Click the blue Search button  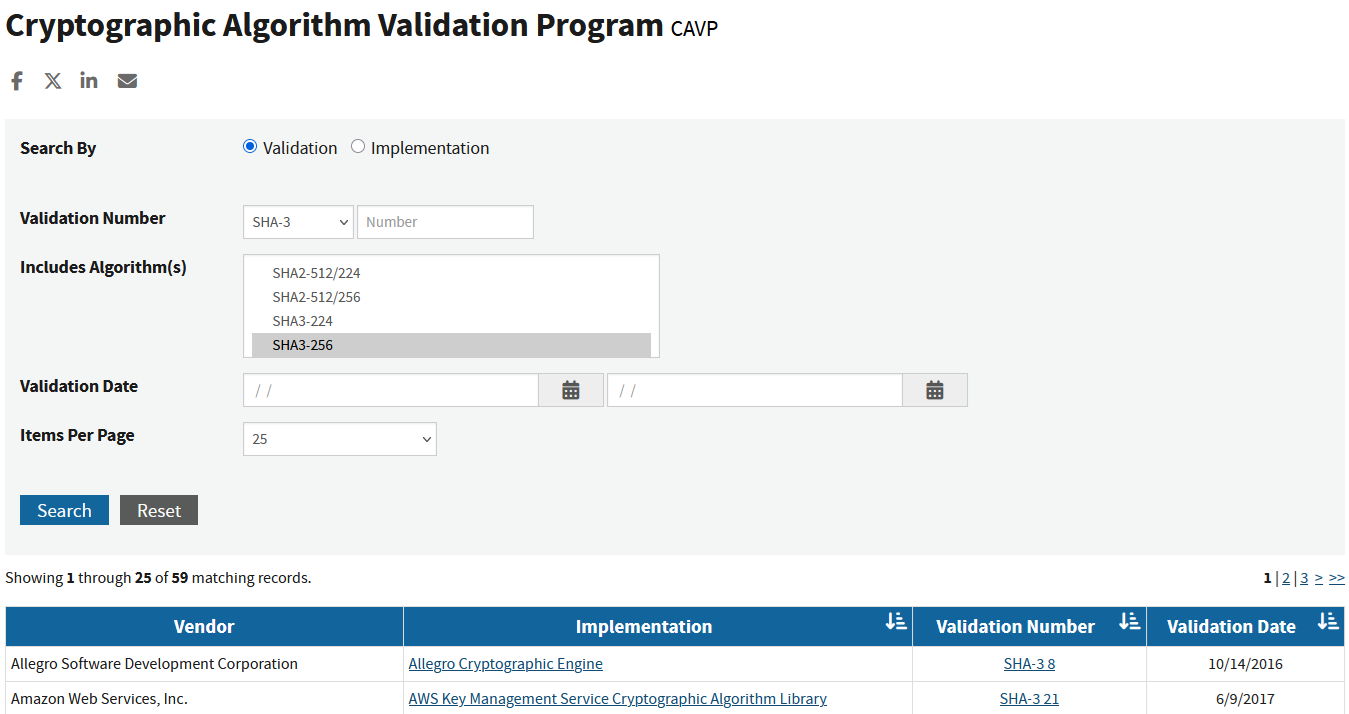click(x=64, y=510)
